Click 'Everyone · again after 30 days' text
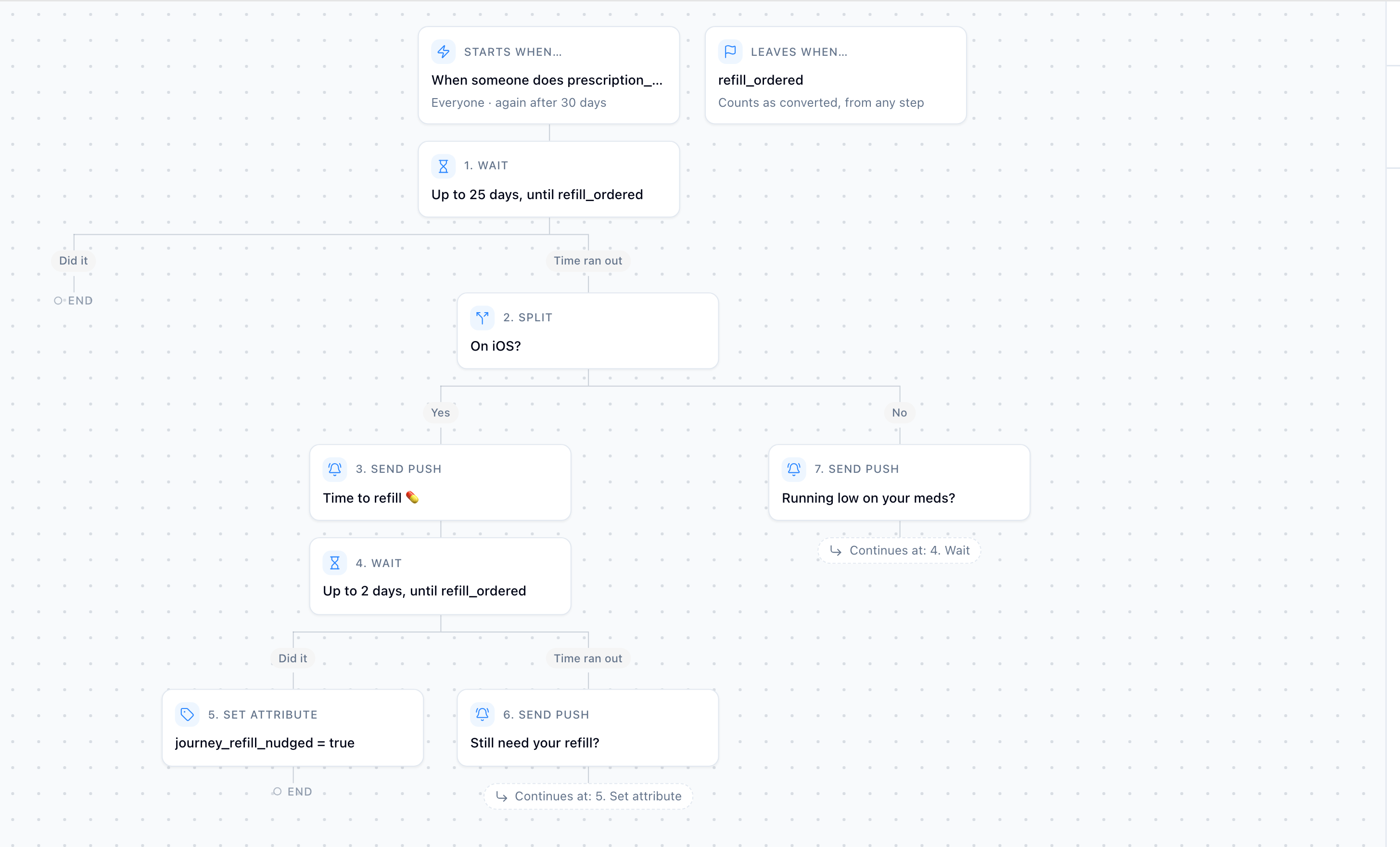This screenshot has height=847, width=1400. pyautogui.click(x=519, y=103)
